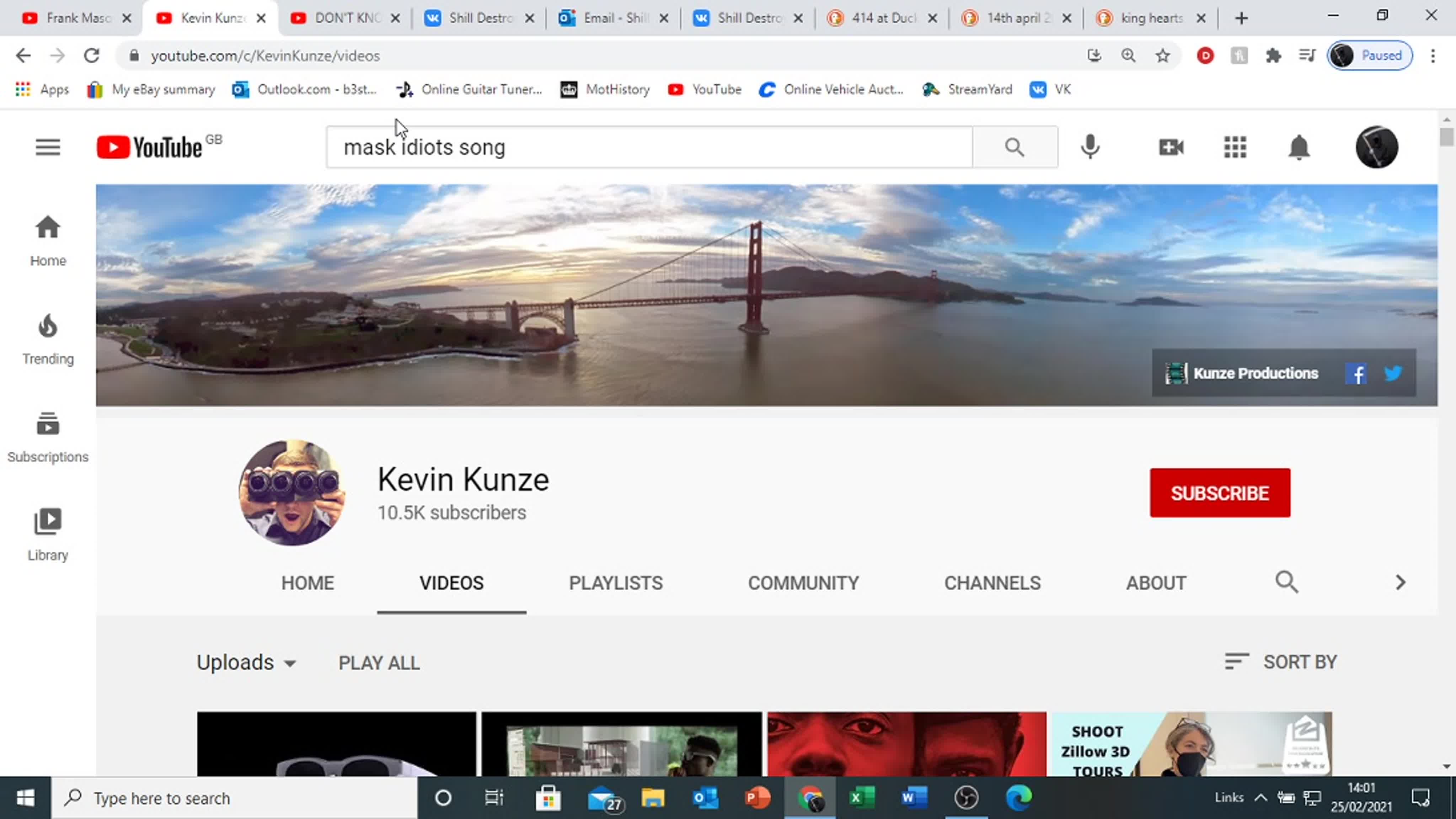The width and height of the screenshot is (1456, 819).
Task: Open the Apps bookmarks shortcut
Action: 42,89
